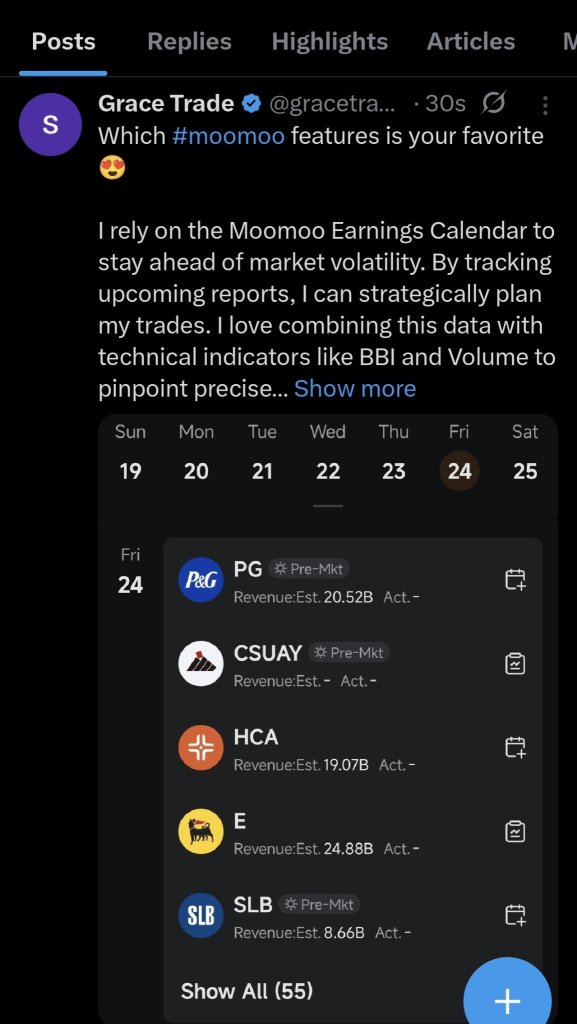577x1024 pixels.
Task: Add PG earnings to calendar icon
Action: [x=516, y=579]
